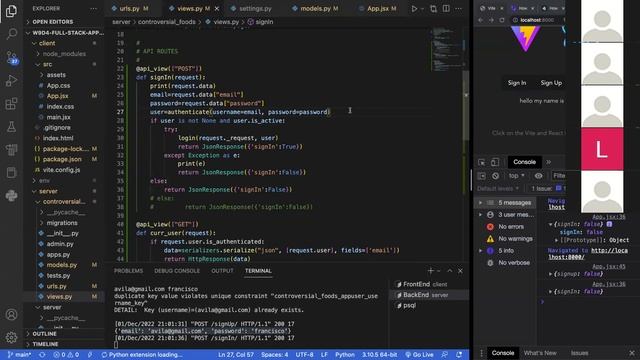Click errors and warnings count in status bar
The height and width of the screenshot is (360, 640).
pos(66,355)
